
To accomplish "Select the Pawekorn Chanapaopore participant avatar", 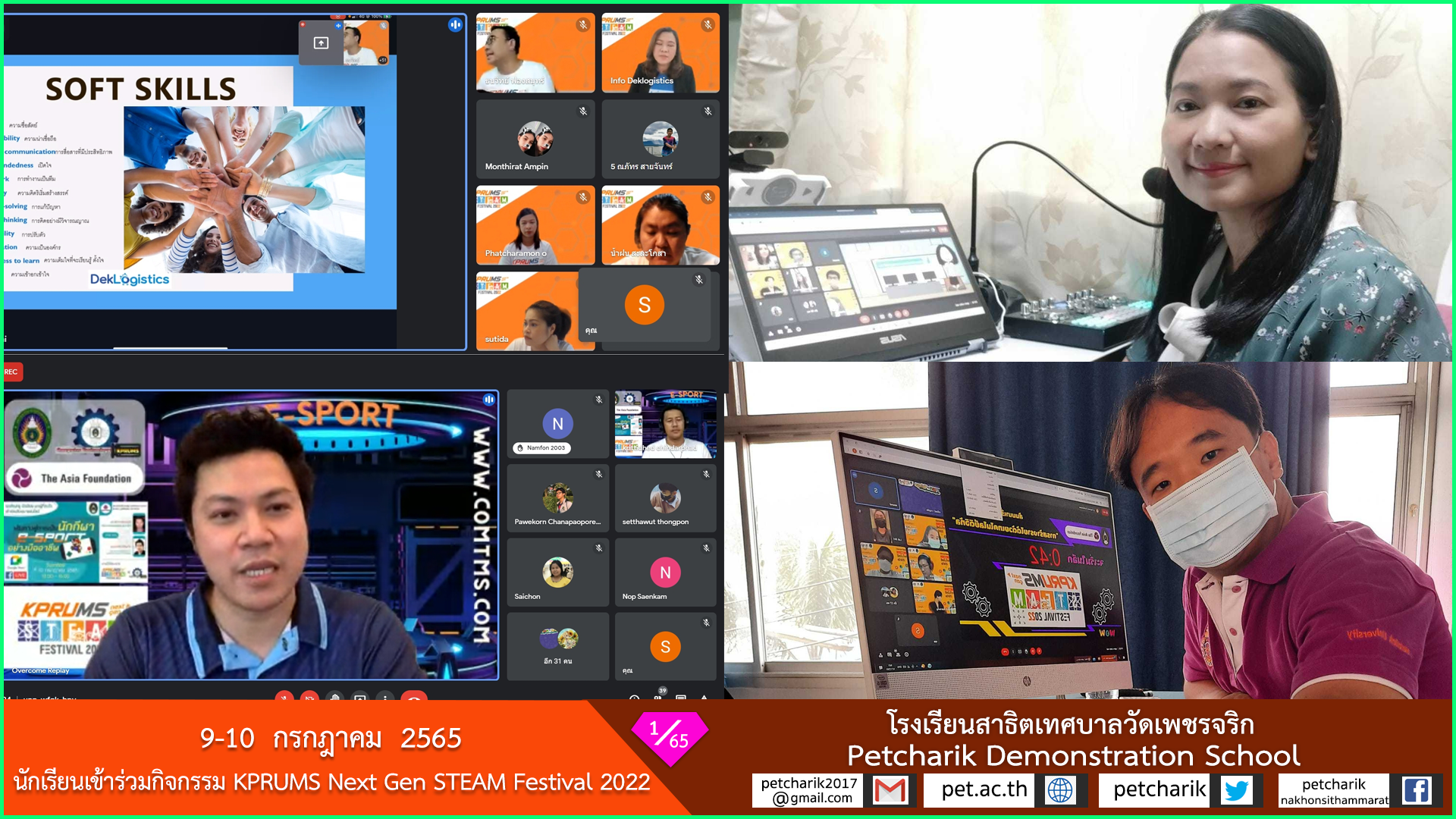I will [x=558, y=497].
